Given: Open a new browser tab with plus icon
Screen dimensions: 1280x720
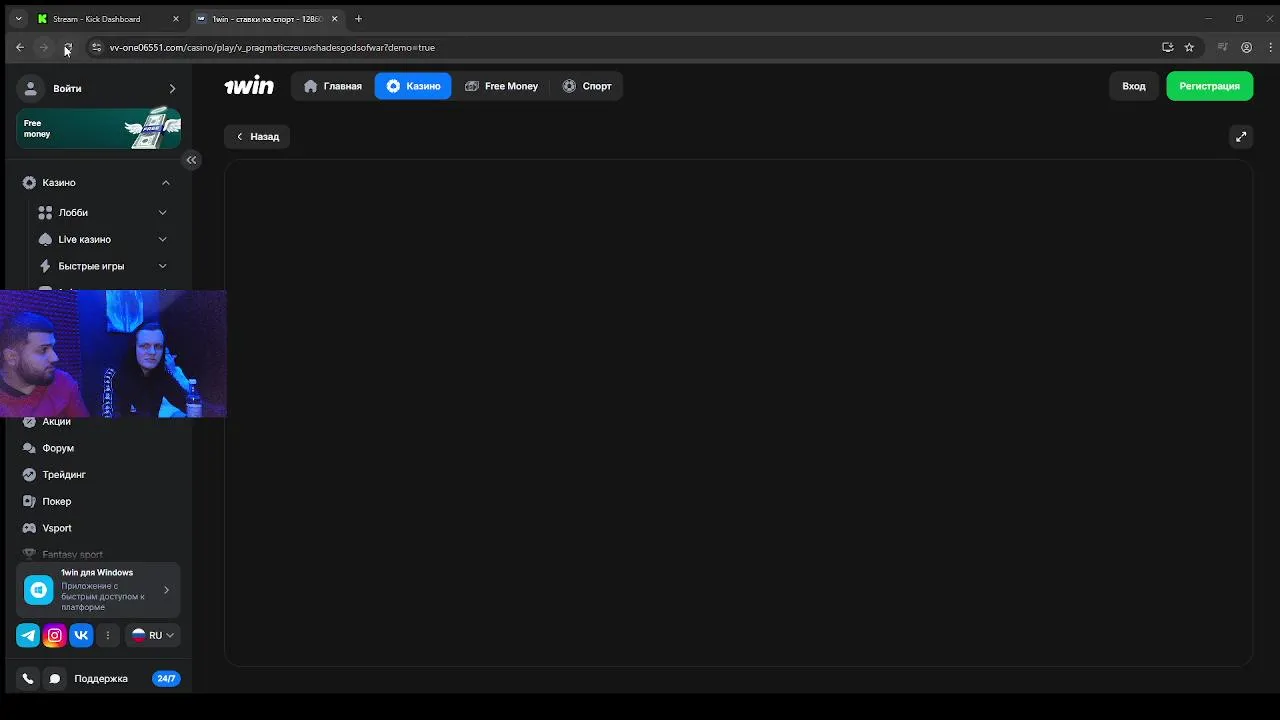Looking at the screenshot, I should 358,19.
